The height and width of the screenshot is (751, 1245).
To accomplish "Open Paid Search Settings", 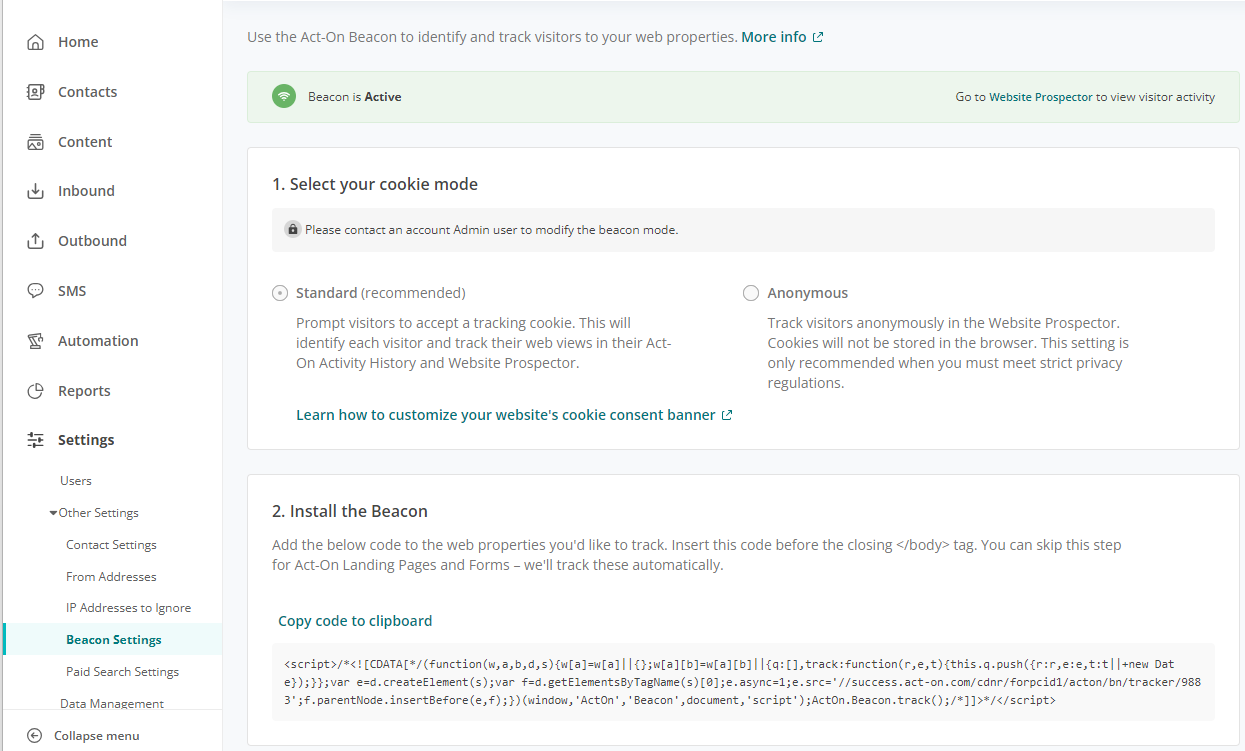I will pos(122,672).
